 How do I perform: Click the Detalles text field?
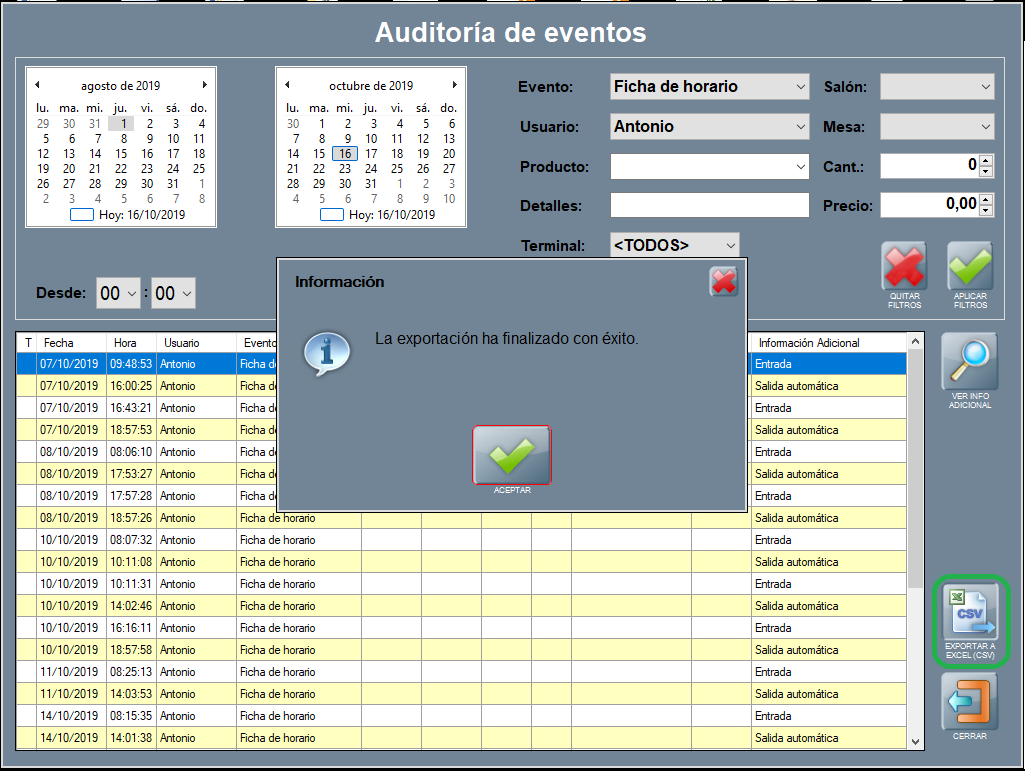[x=709, y=206]
